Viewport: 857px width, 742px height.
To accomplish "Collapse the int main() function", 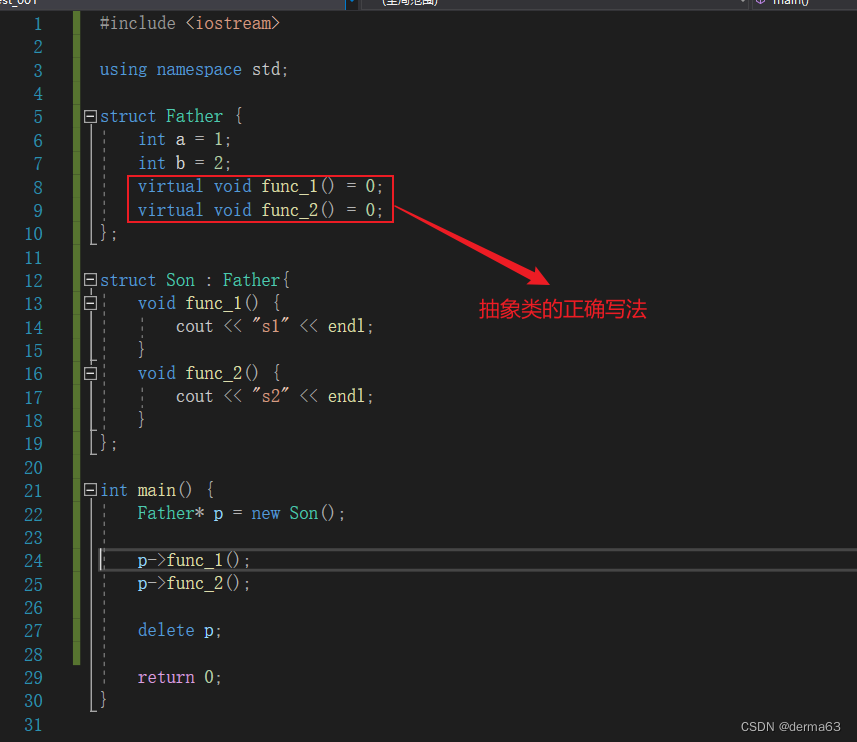I will 90,490.
